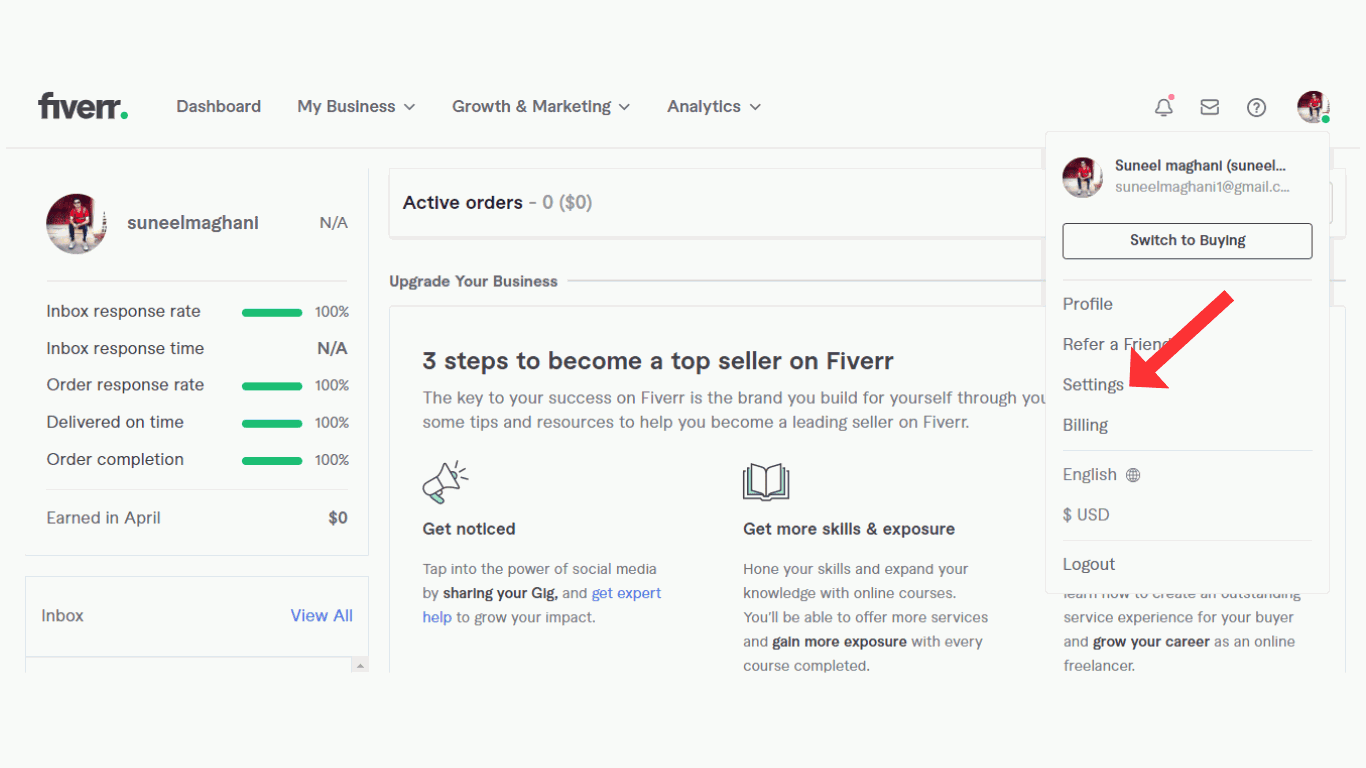Click Upgrade Your Business section label

[x=473, y=281]
